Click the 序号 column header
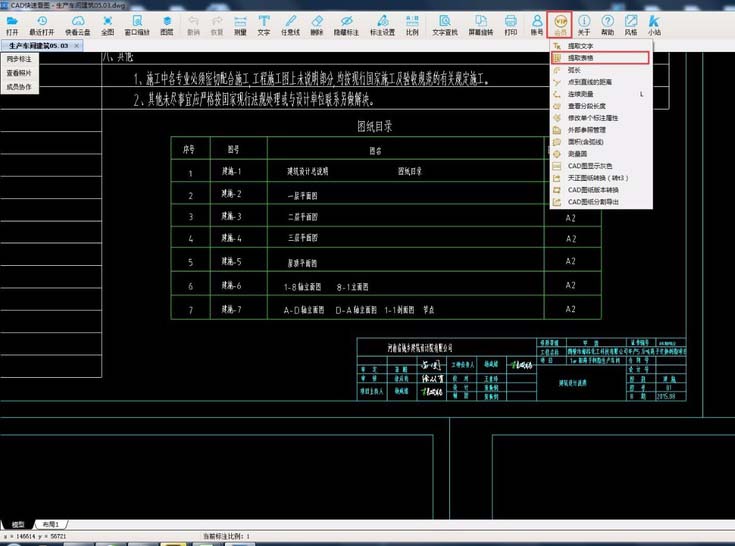The width and height of the screenshot is (735, 546). (189, 150)
